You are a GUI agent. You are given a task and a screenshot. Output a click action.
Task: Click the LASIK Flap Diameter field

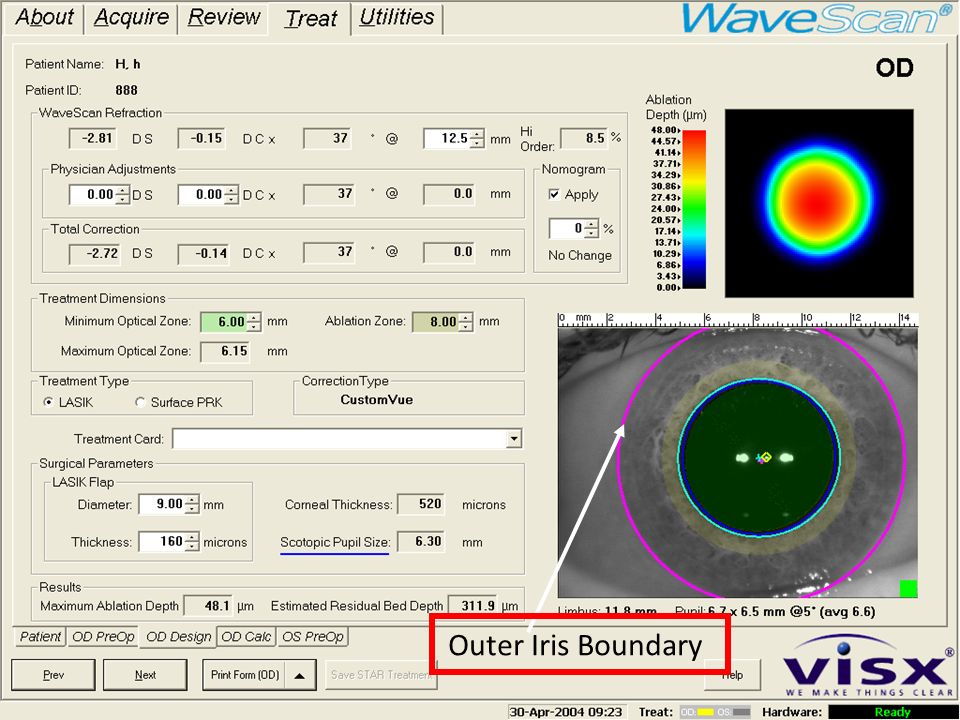point(162,504)
